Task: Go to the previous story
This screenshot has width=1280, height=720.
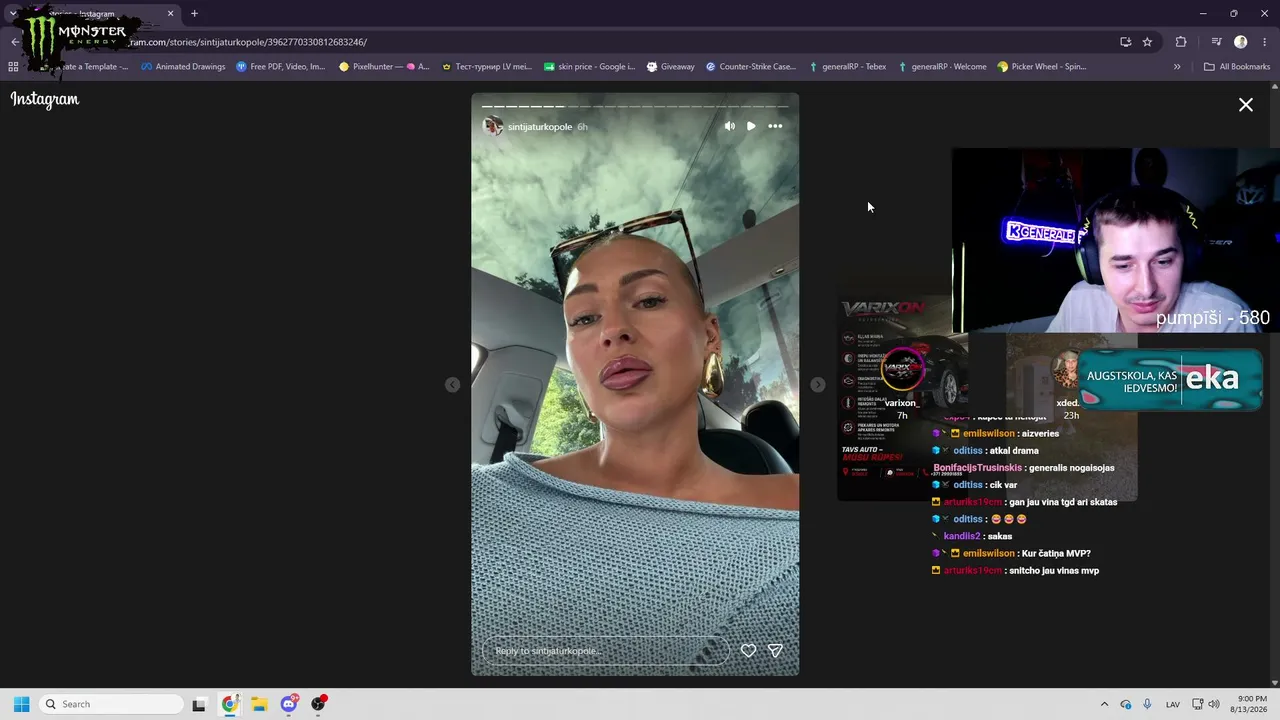Action: (452, 385)
